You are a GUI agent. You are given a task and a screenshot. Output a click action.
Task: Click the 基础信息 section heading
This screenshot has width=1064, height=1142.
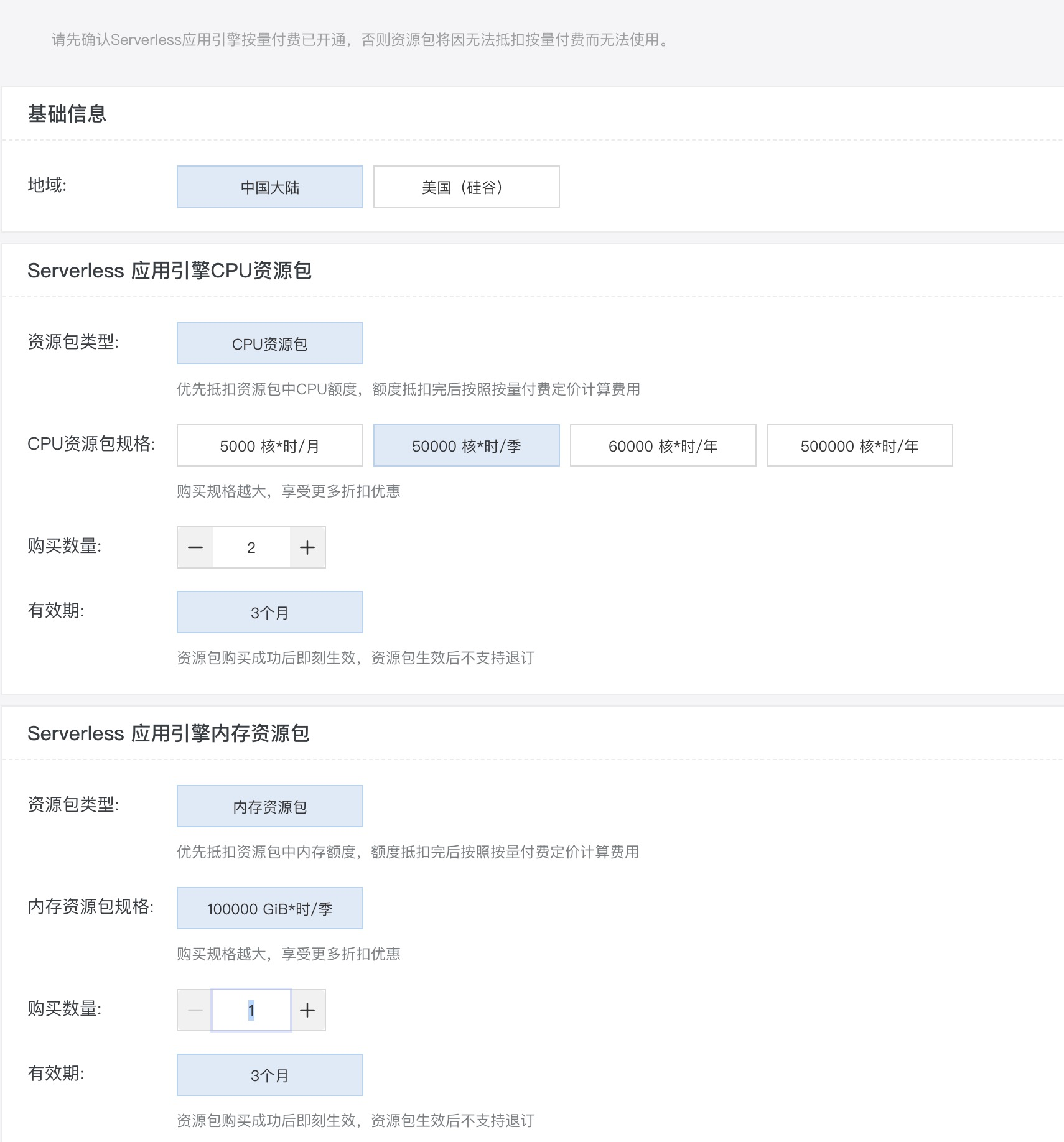click(67, 114)
